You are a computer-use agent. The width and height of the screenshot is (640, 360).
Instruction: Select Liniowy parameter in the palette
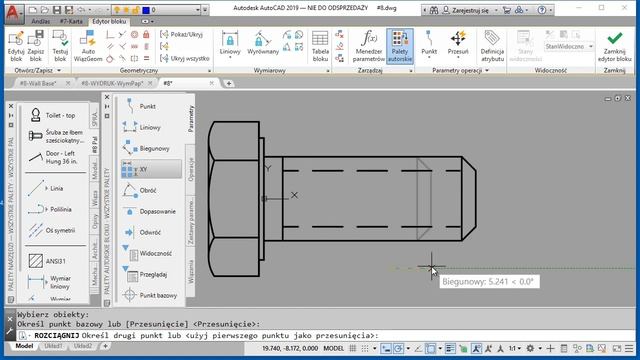pos(142,127)
